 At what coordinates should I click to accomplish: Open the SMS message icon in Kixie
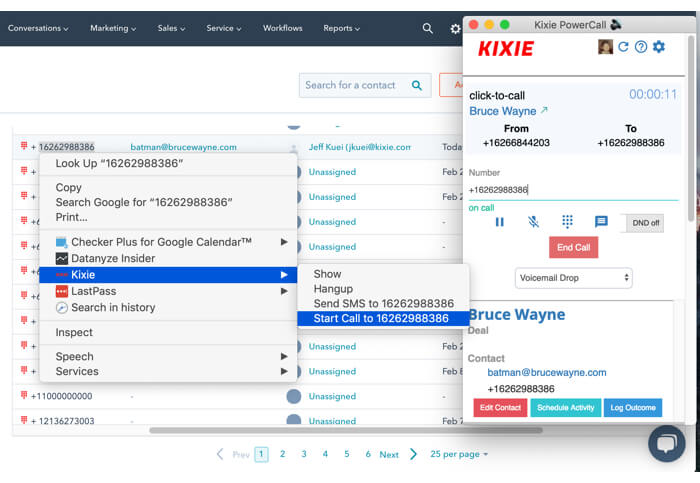point(601,221)
